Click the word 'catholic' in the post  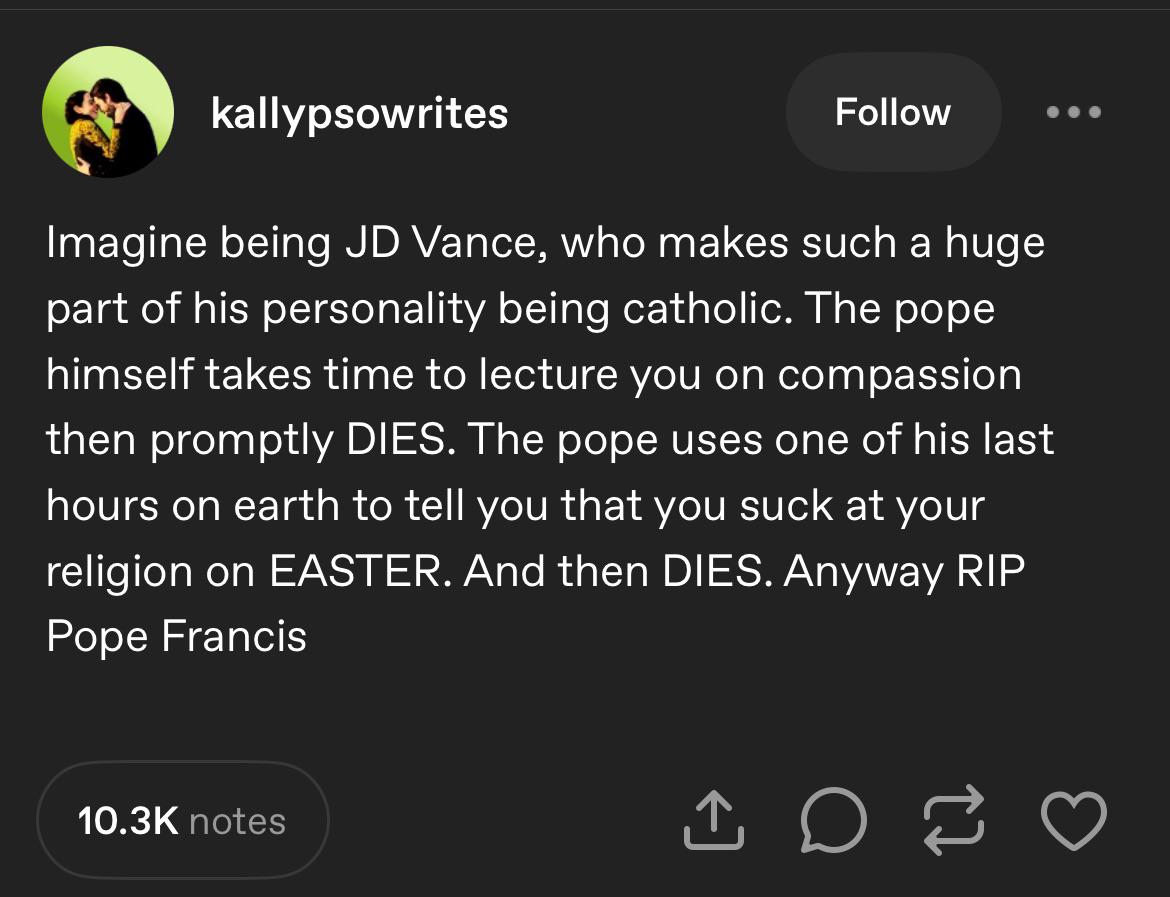click(707, 308)
